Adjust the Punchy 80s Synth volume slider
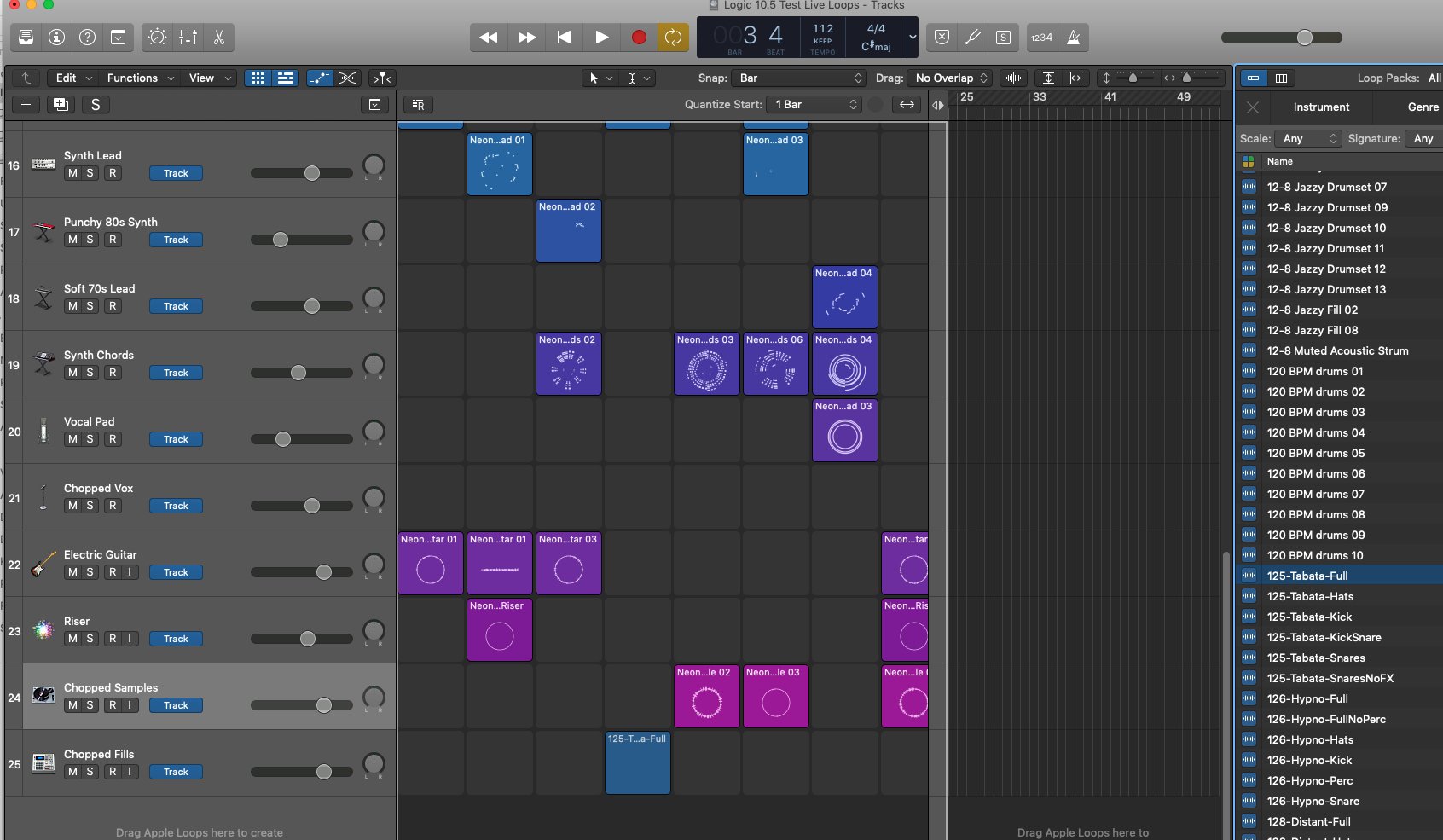 281,240
